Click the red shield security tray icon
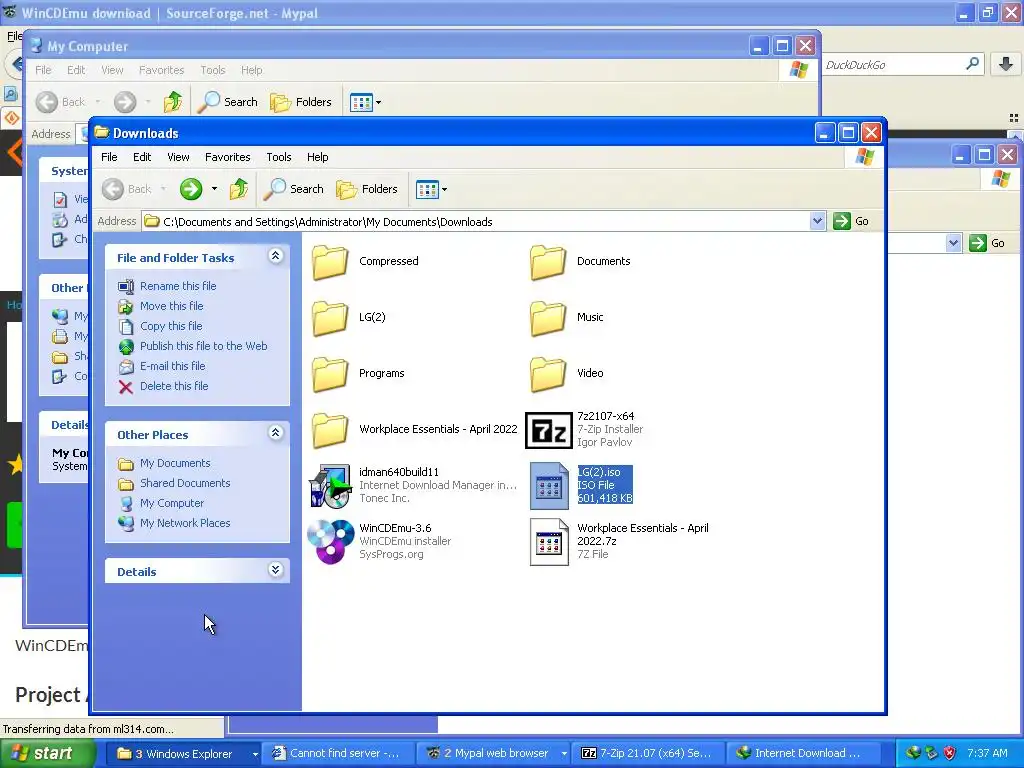Image resolution: width=1024 pixels, height=768 pixels. point(950,753)
